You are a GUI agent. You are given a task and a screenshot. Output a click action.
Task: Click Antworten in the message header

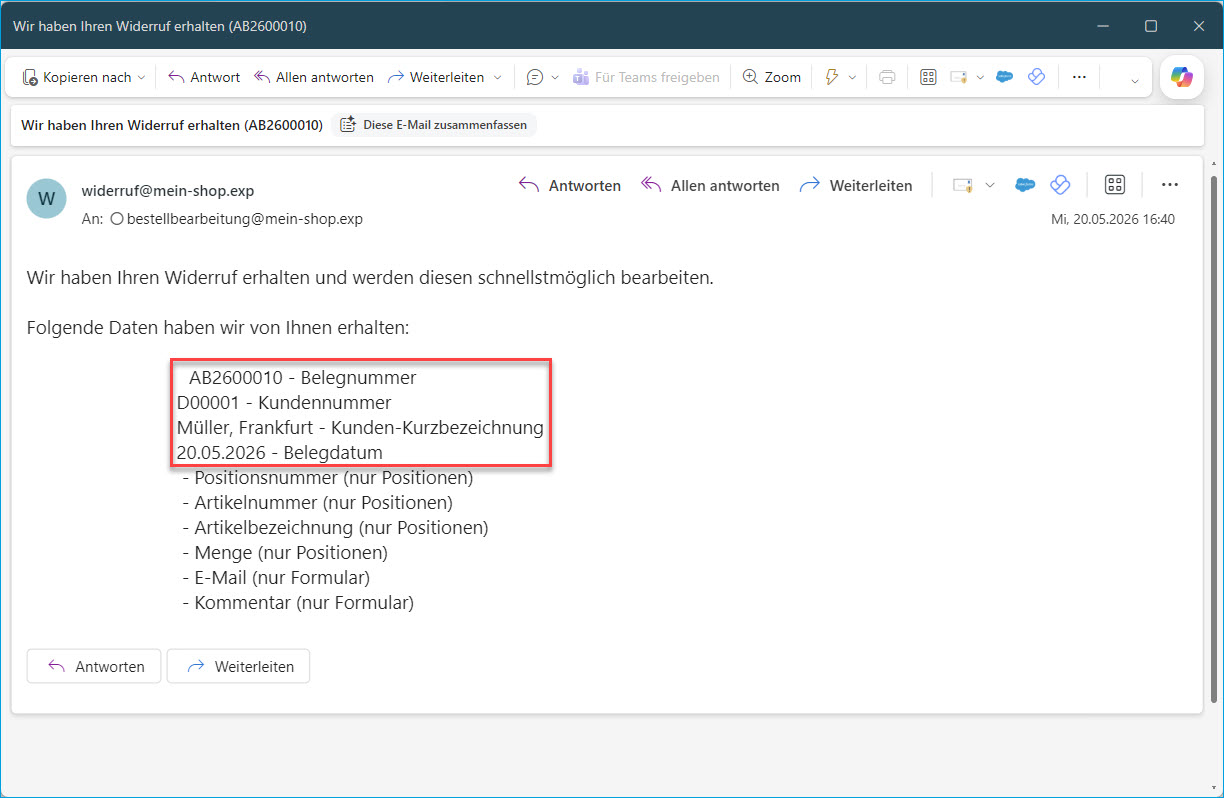570,185
